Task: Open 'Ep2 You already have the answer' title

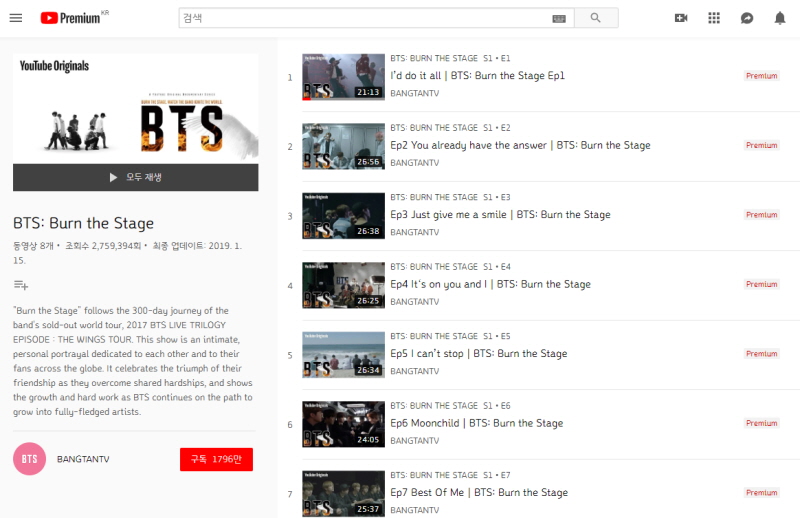Action: pos(520,145)
